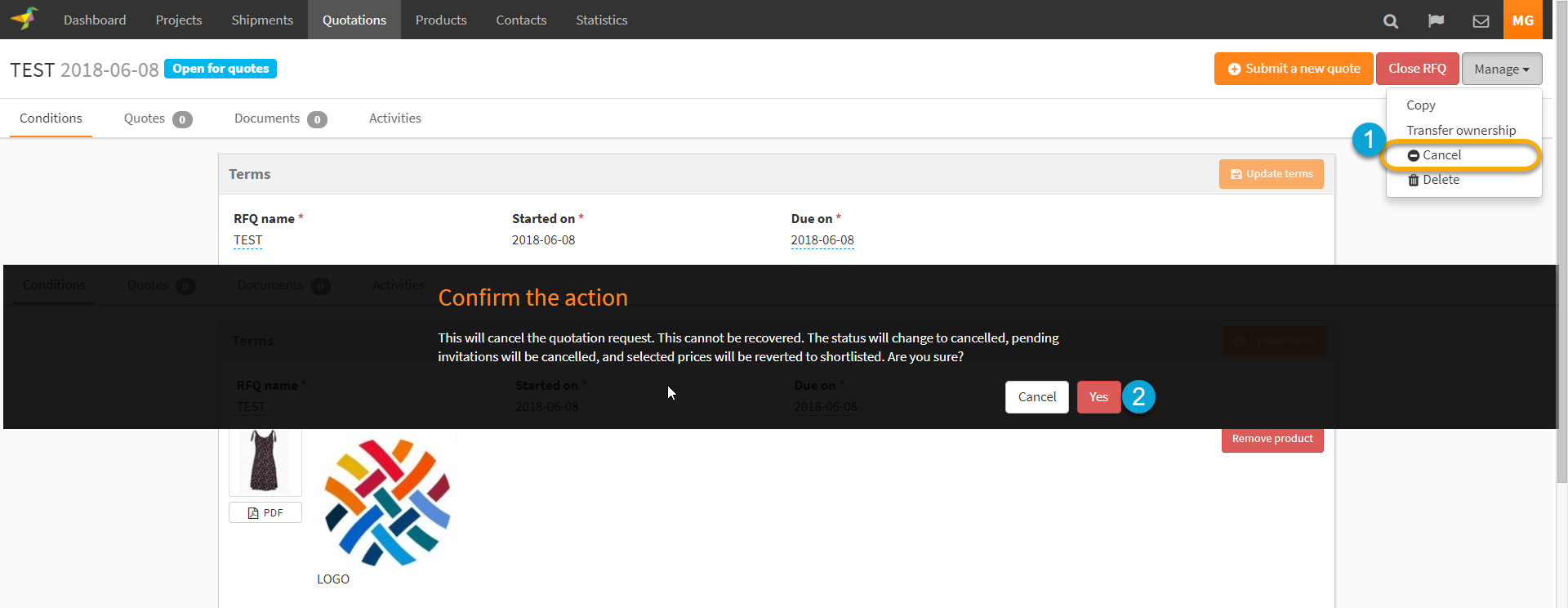Dismiss the dialog with Cancel button
The image size is (1568, 608).
[1036, 397]
